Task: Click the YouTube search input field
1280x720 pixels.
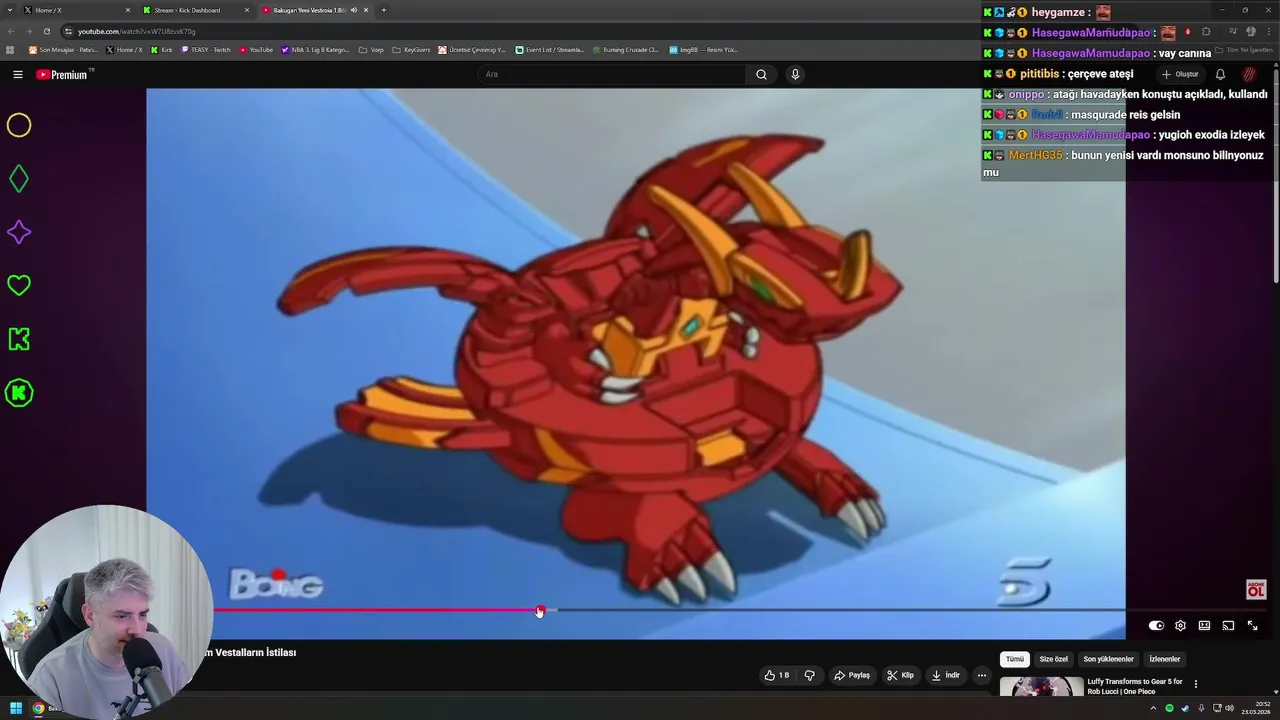Action: (610, 74)
